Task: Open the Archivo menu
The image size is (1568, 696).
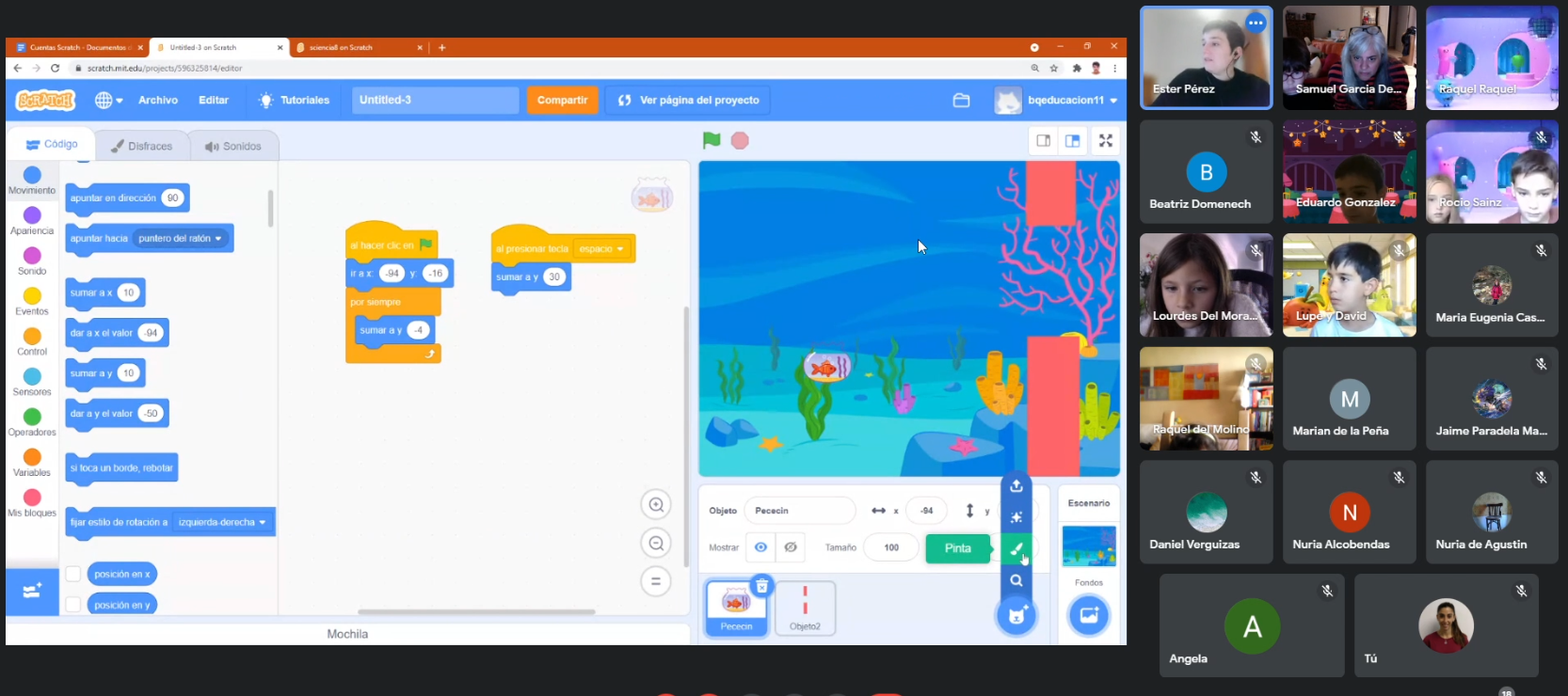Action: coord(158,100)
